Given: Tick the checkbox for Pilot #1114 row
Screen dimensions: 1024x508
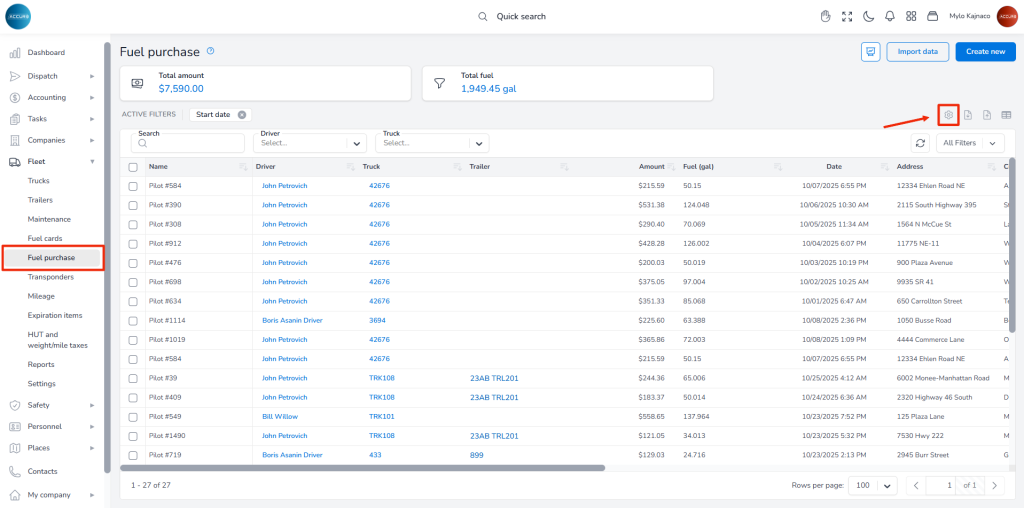Looking at the screenshot, I should [133, 320].
